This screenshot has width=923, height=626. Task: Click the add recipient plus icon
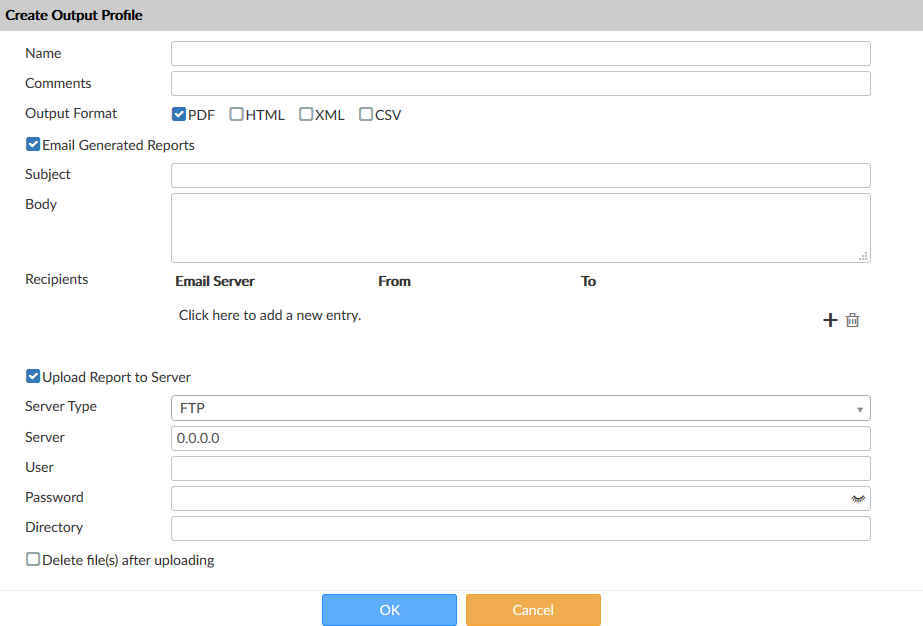(x=830, y=320)
